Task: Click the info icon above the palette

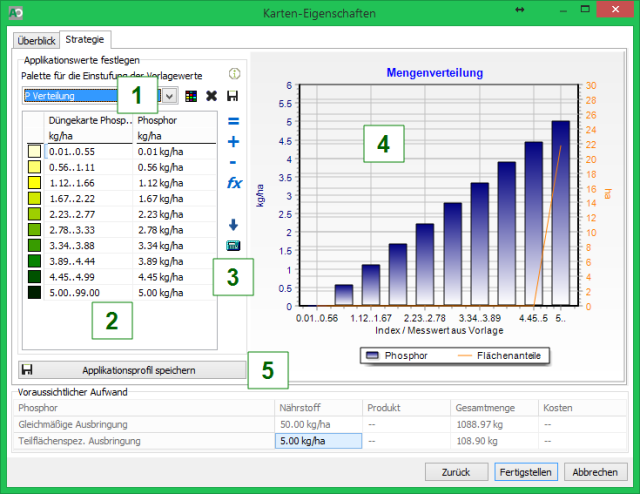Action: 236,74
